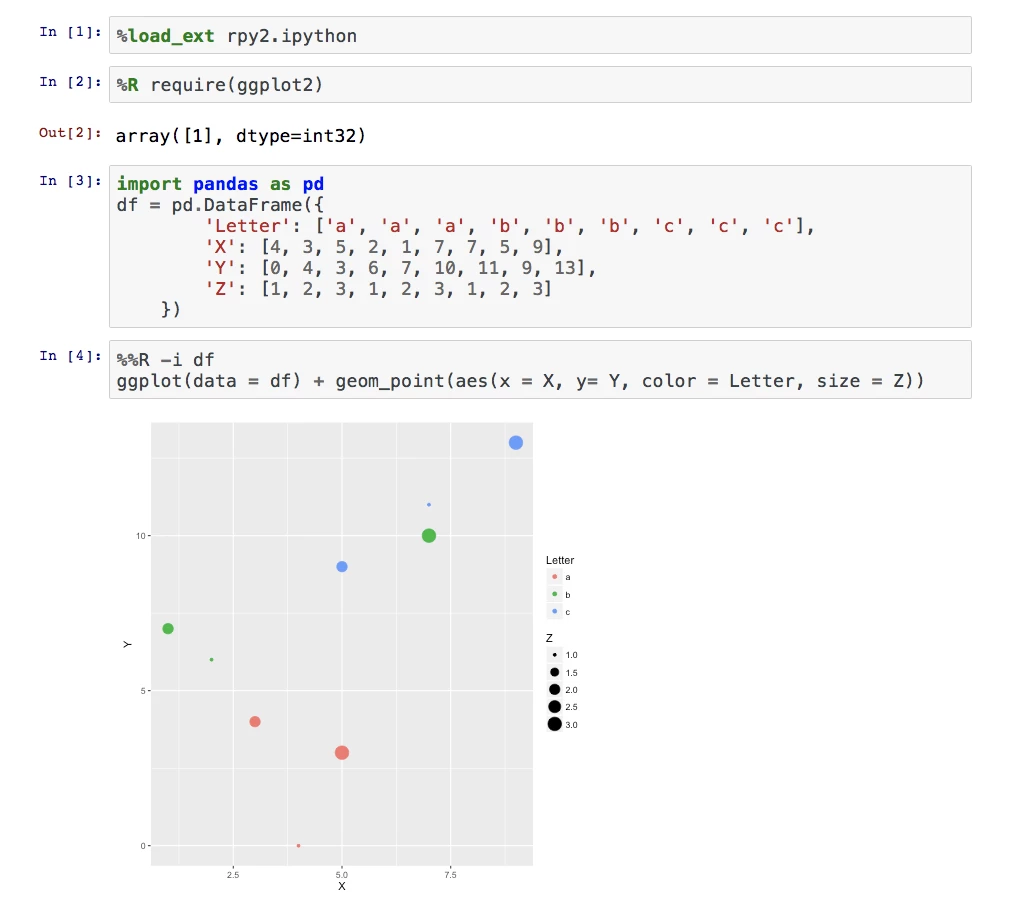Click the size legend dot labeled 3.0
The image size is (1012, 908).
tap(554, 724)
